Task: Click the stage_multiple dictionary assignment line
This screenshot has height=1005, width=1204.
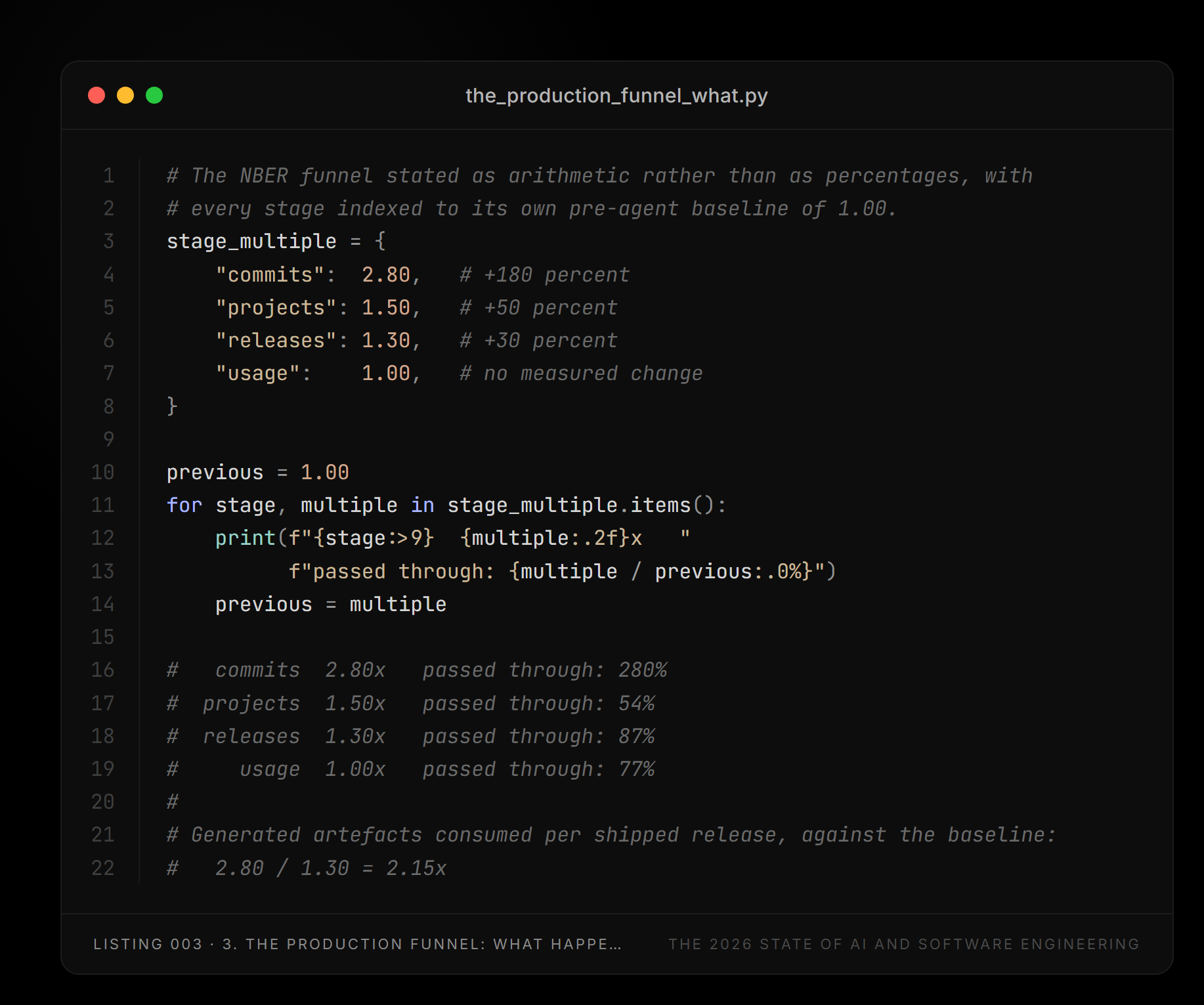Action: (x=276, y=242)
